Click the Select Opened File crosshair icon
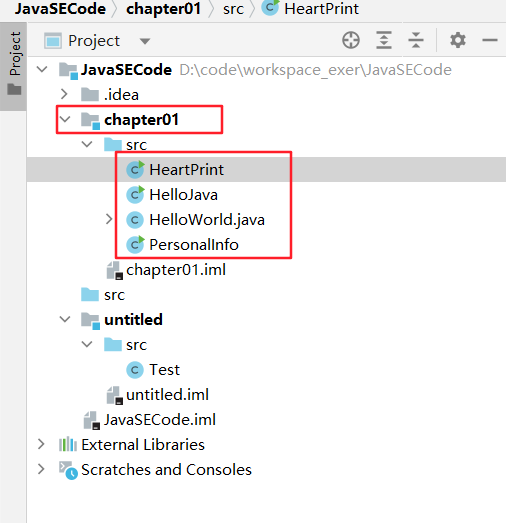This screenshot has width=506, height=523. click(351, 40)
